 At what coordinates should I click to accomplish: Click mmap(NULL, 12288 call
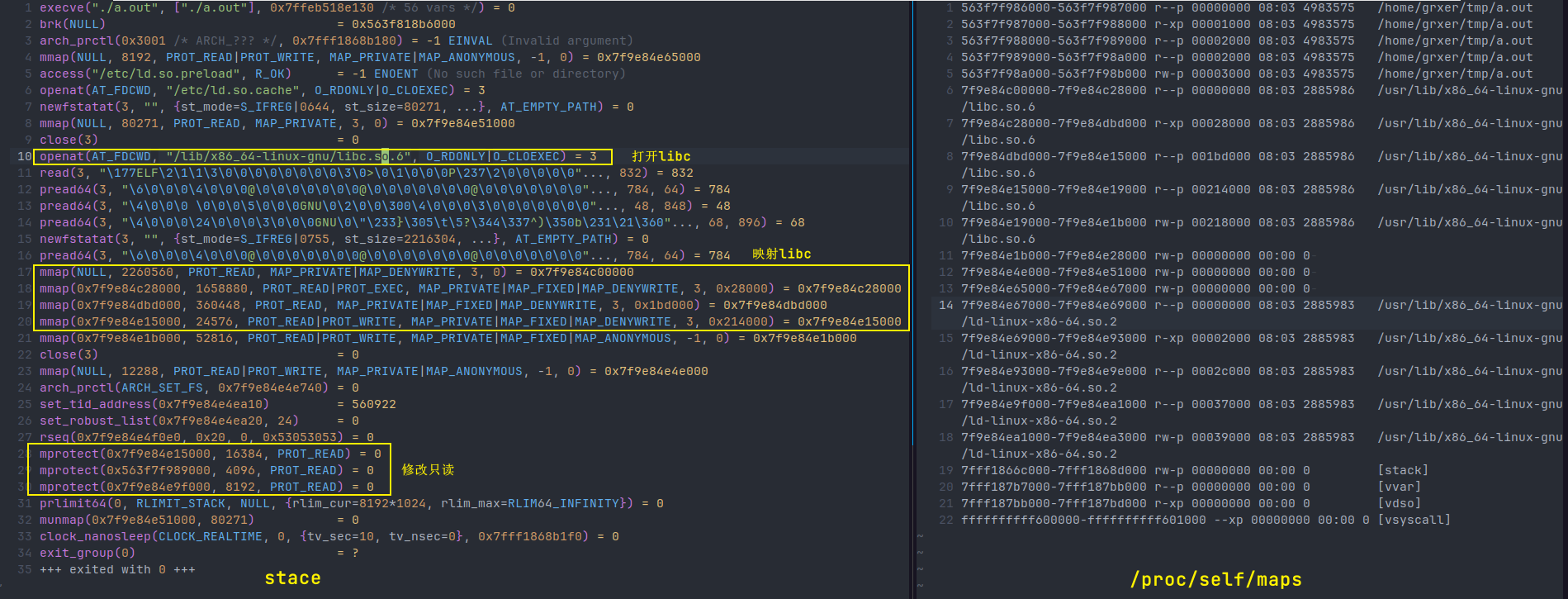[x=374, y=371]
